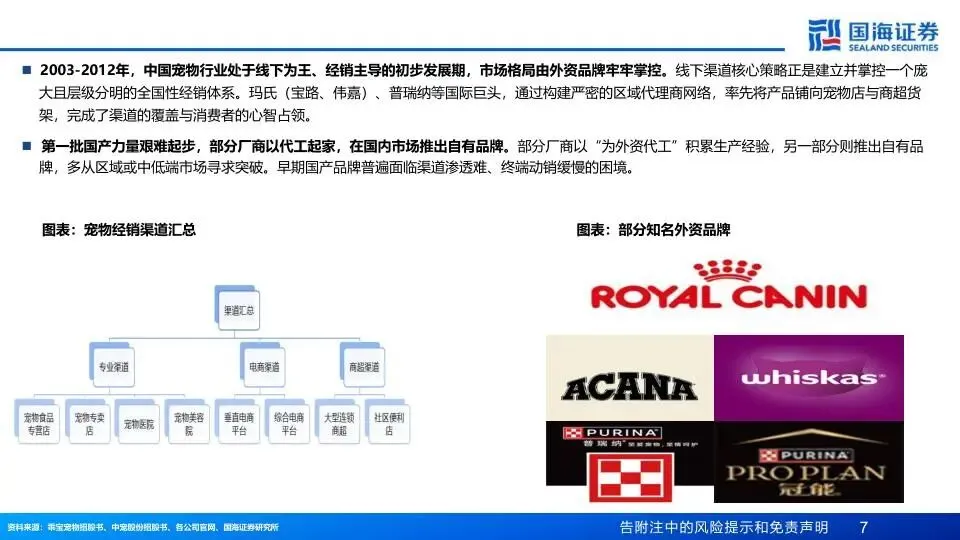The height and width of the screenshot is (540, 960).
Task: Select the 垂直电商平台 box
Action: (239, 424)
